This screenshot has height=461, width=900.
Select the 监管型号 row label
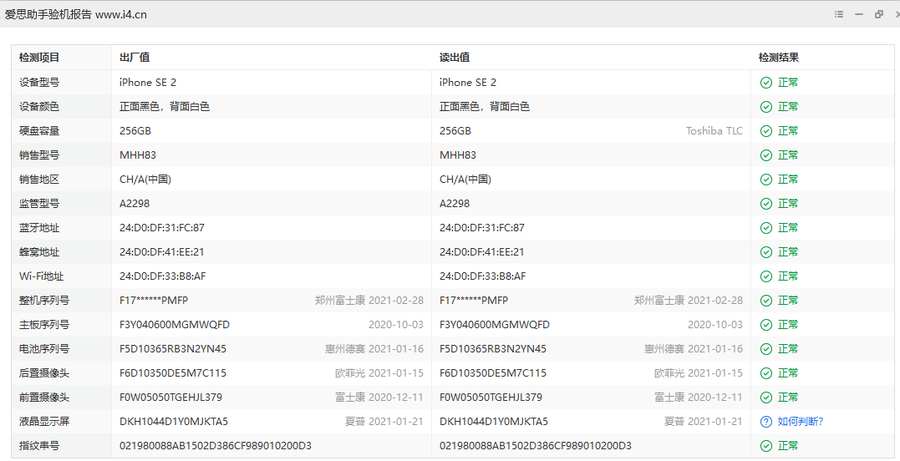[39, 204]
